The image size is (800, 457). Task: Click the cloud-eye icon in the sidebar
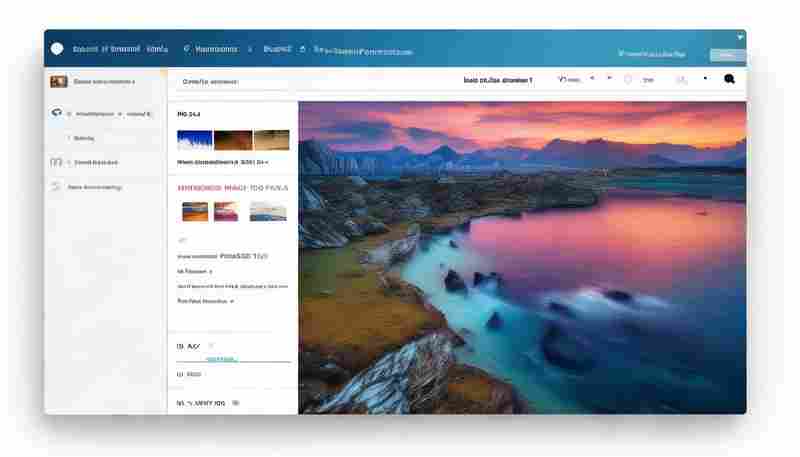(x=56, y=112)
